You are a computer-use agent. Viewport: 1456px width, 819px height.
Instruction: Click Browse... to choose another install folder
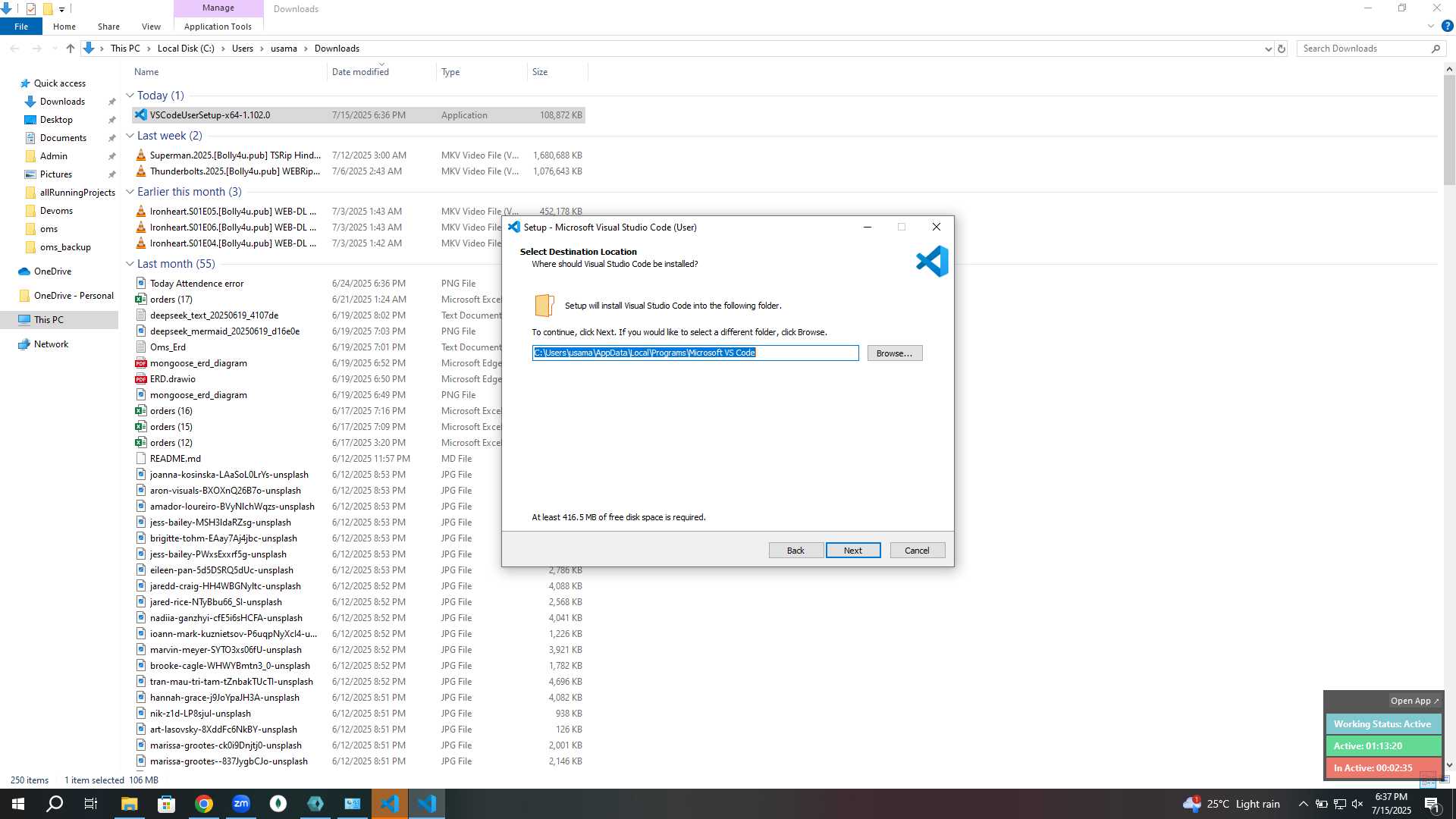894,353
